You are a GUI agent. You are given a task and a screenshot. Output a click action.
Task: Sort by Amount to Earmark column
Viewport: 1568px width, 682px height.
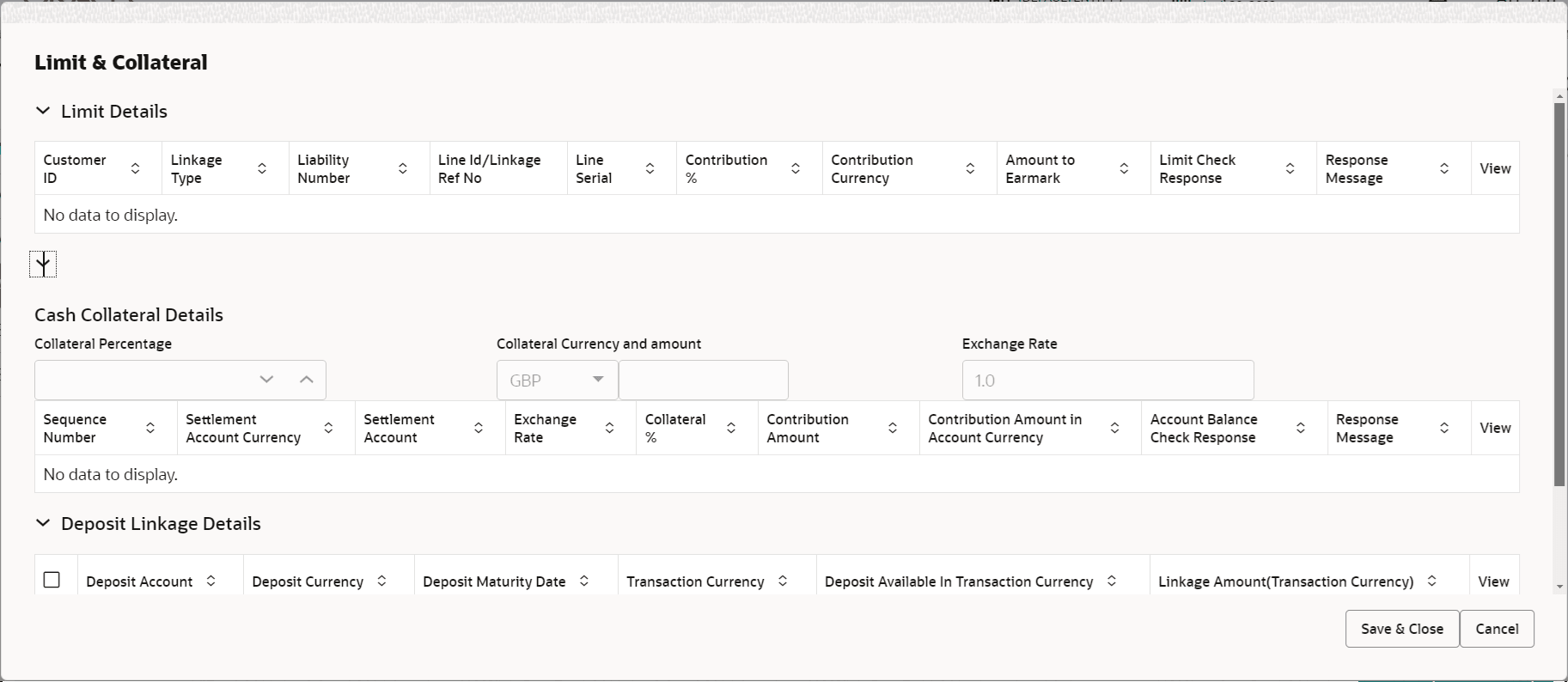pyautogui.click(x=1124, y=168)
